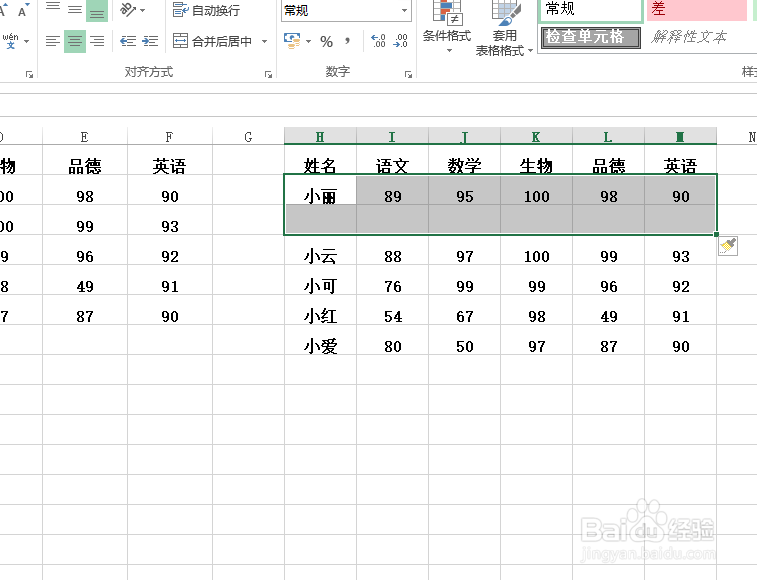Image resolution: width=757 pixels, height=580 pixels.
Task: Open the 数字 dialog launcher
Action: point(408,74)
